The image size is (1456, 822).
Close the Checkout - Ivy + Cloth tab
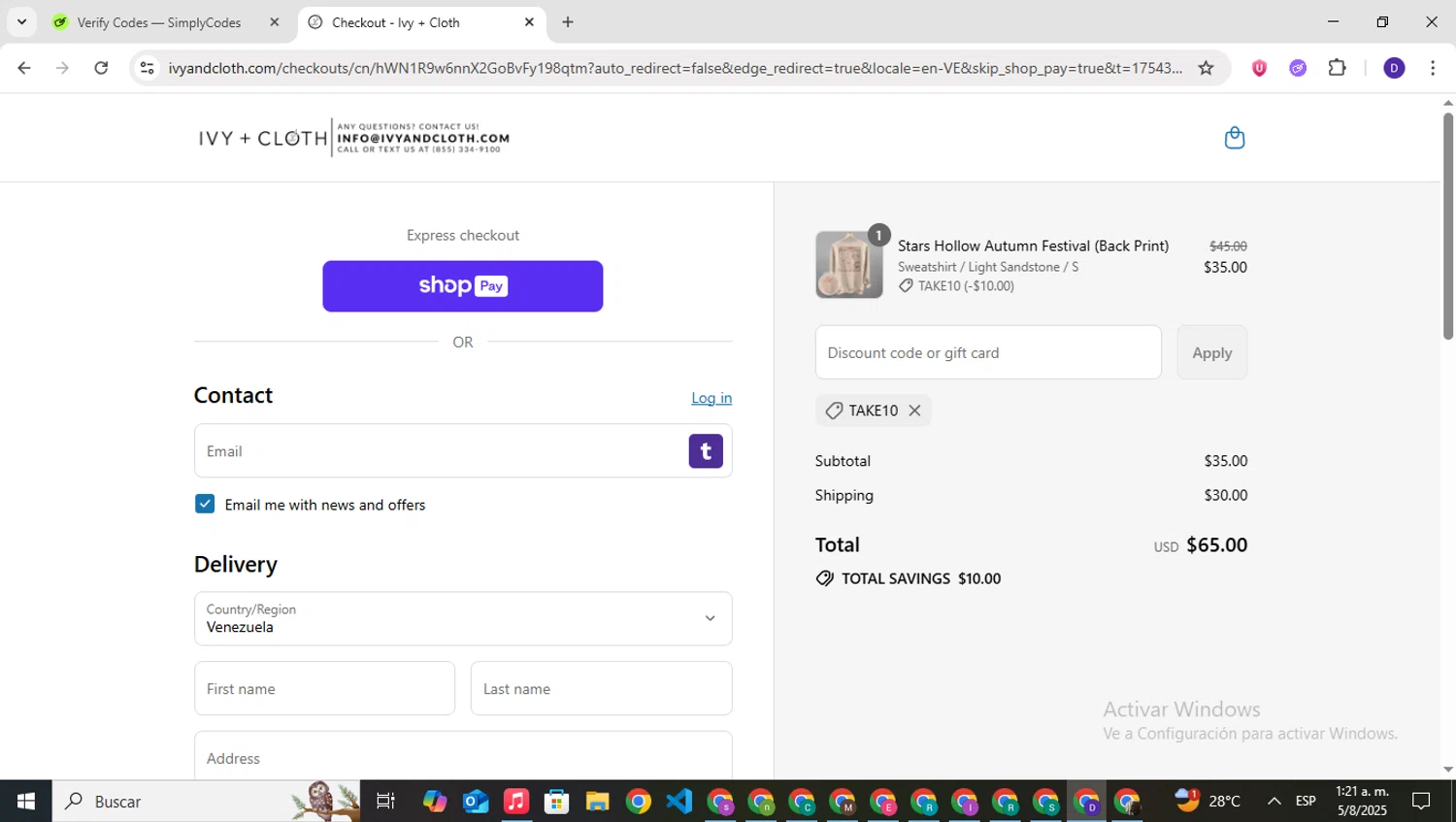tap(529, 22)
